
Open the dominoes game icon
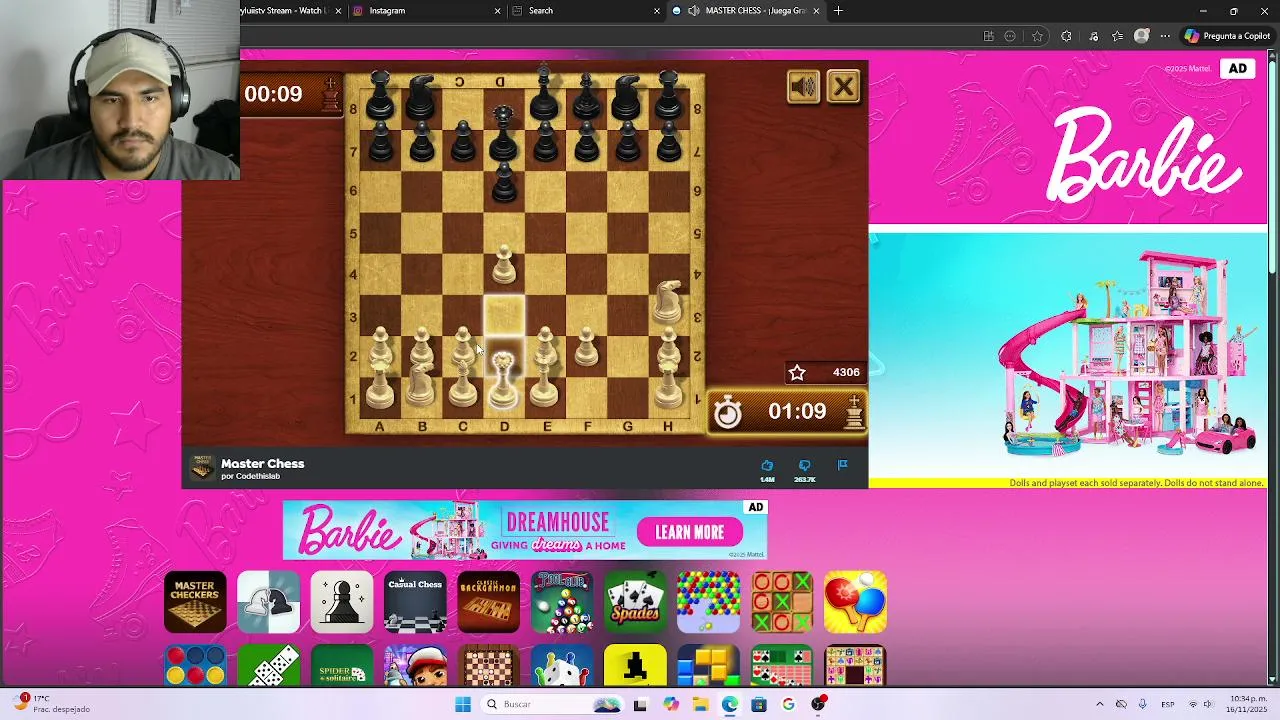click(268, 667)
